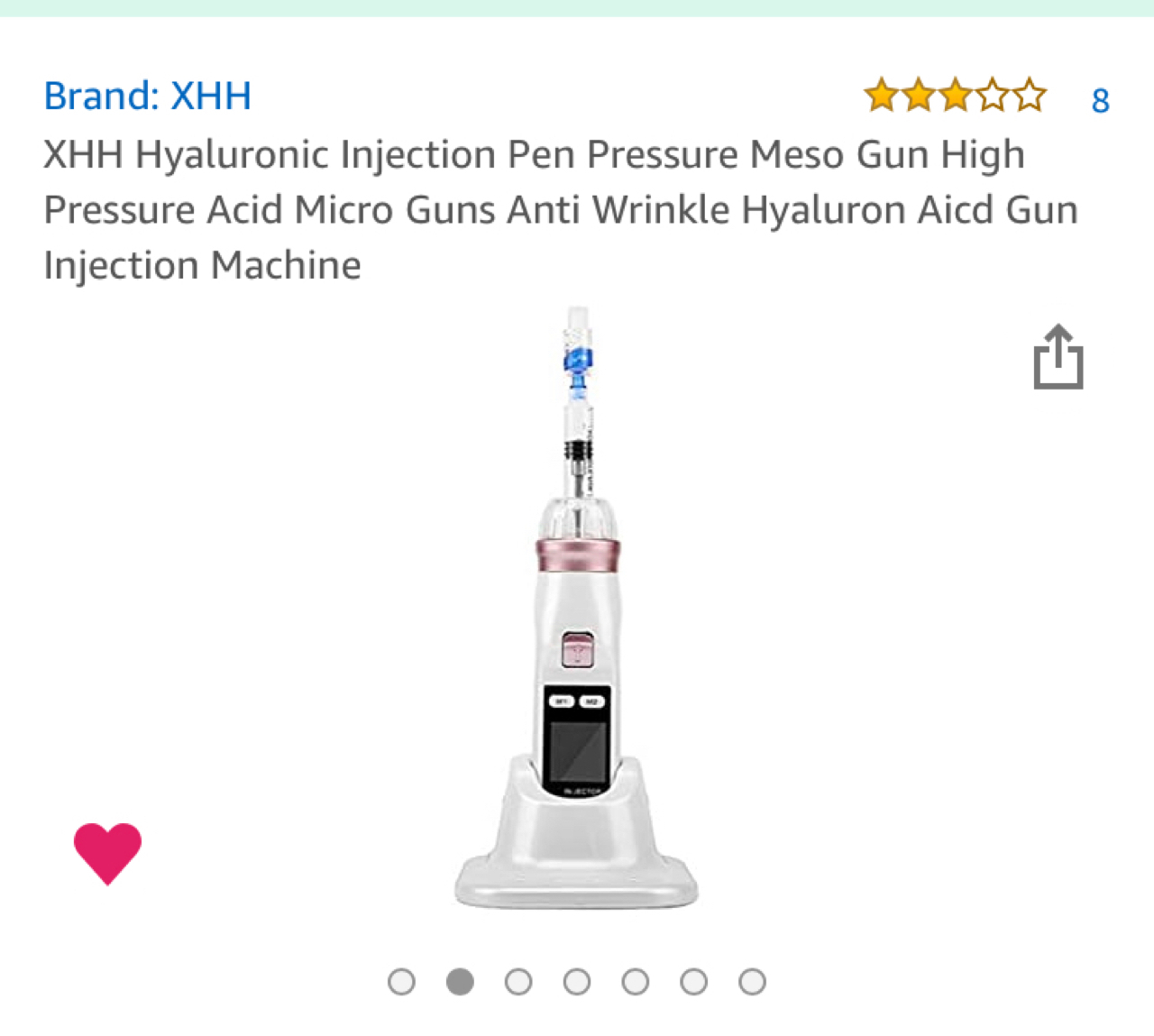The width and height of the screenshot is (1154, 1036).
Task: Click the third gold rating star
Action: [x=955, y=95]
